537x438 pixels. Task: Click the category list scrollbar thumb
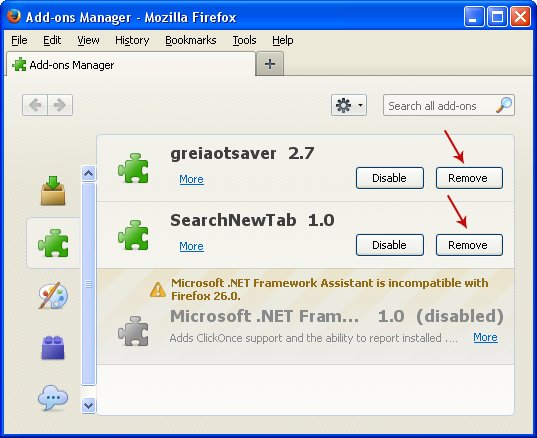tap(88, 284)
